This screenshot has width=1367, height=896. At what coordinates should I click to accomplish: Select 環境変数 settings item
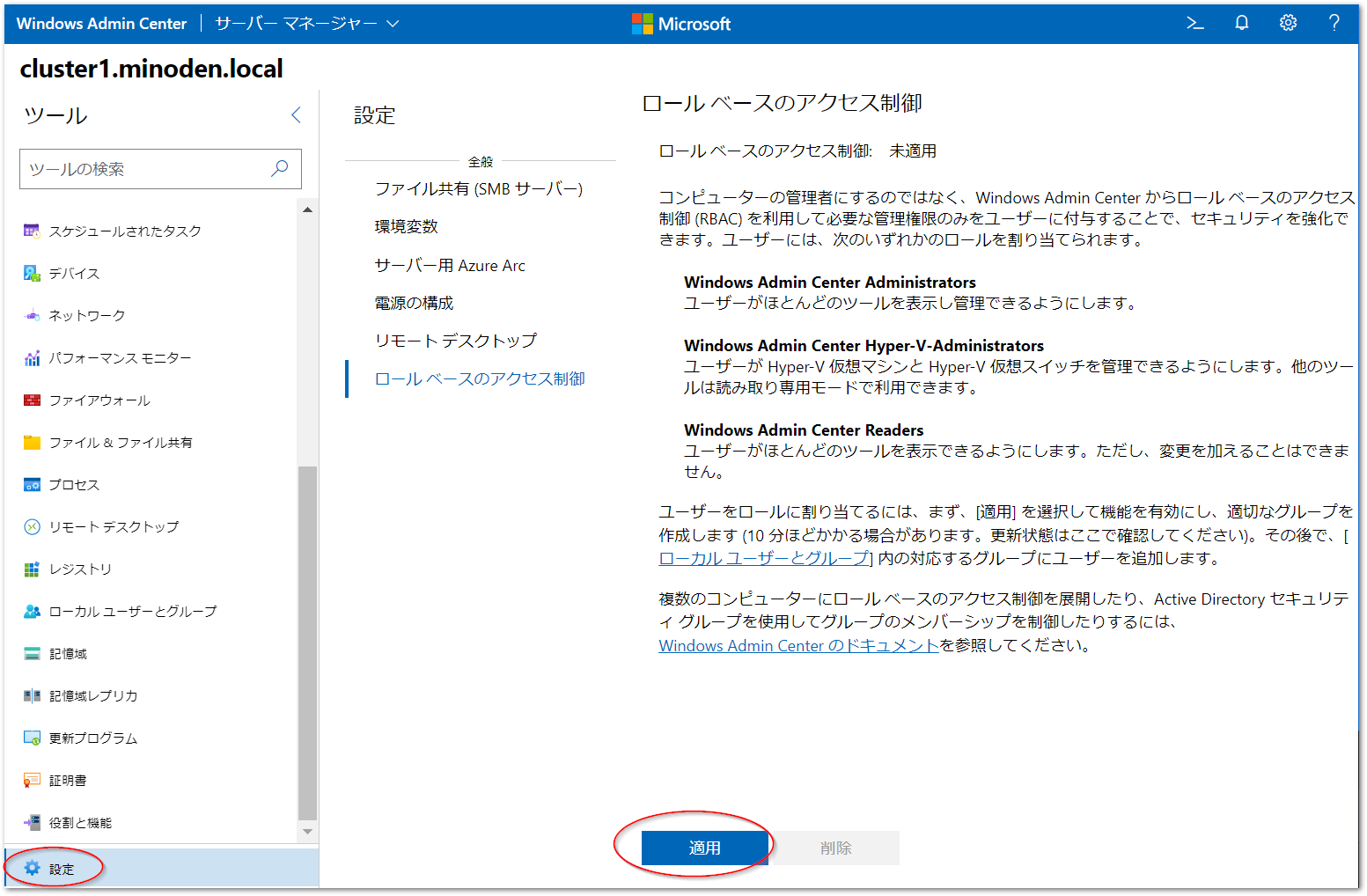(407, 226)
